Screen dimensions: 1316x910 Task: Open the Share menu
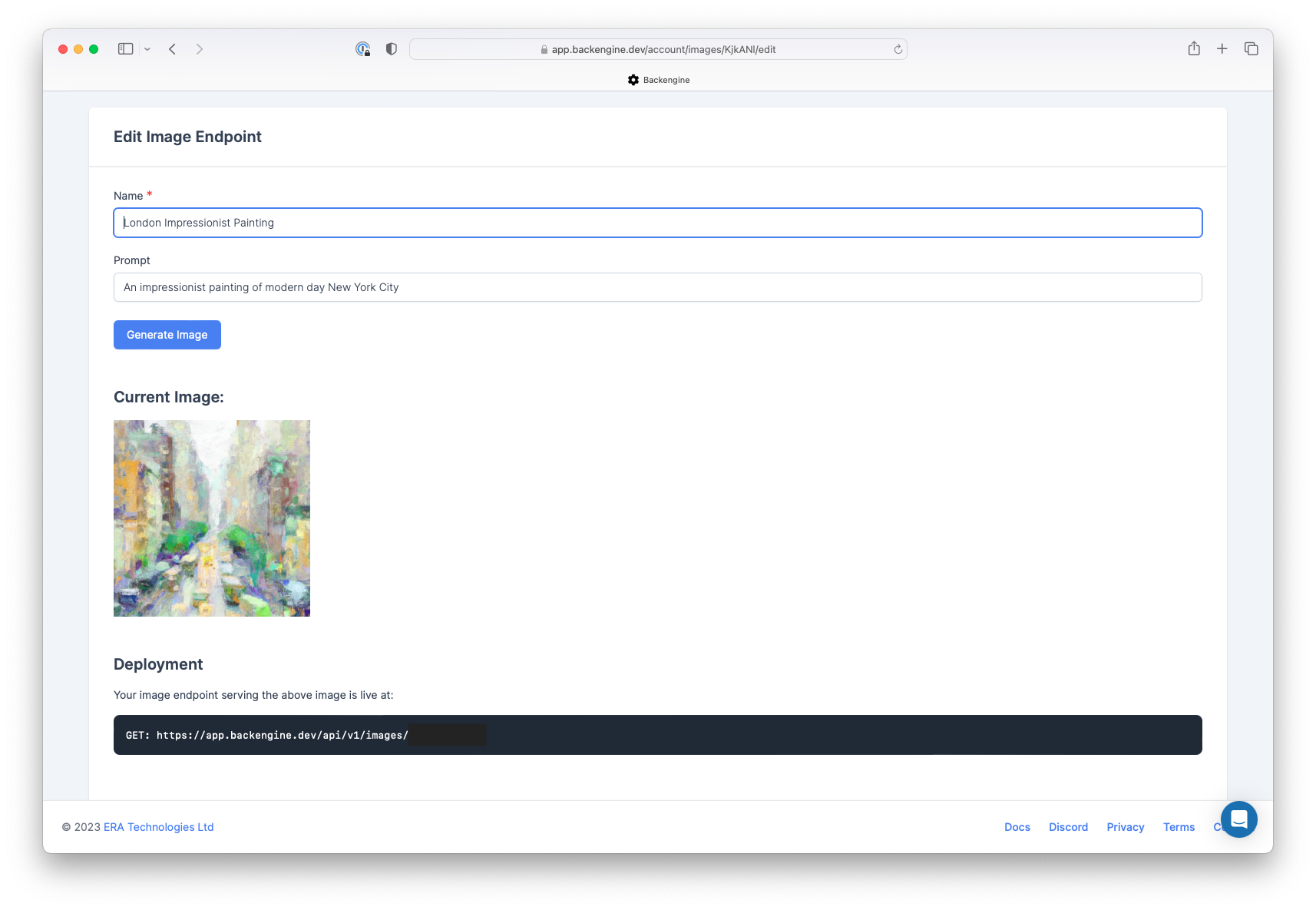(x=1194, y=48)
